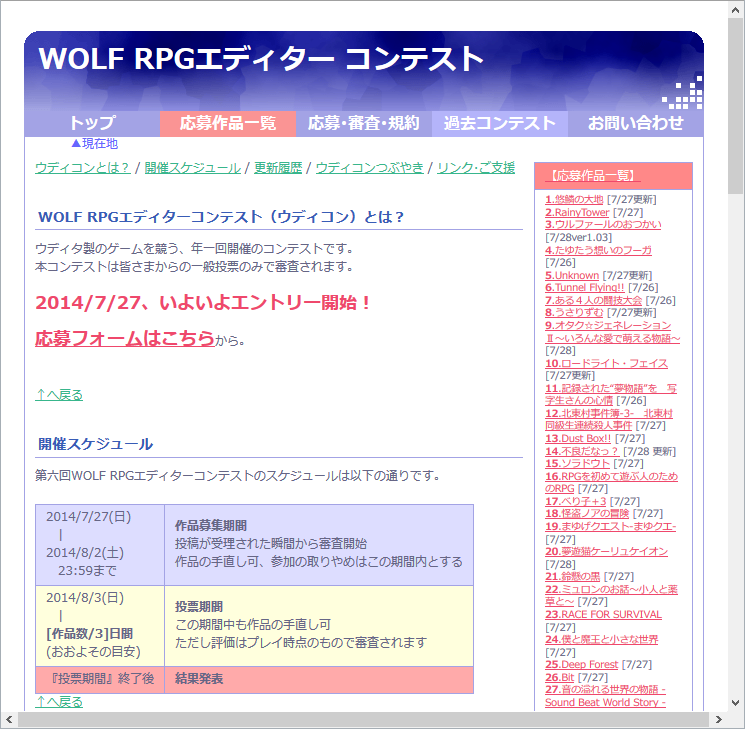745x729 pixels.
Task: Click the vertical scrollbar up arrow
Action: (735, 10)
